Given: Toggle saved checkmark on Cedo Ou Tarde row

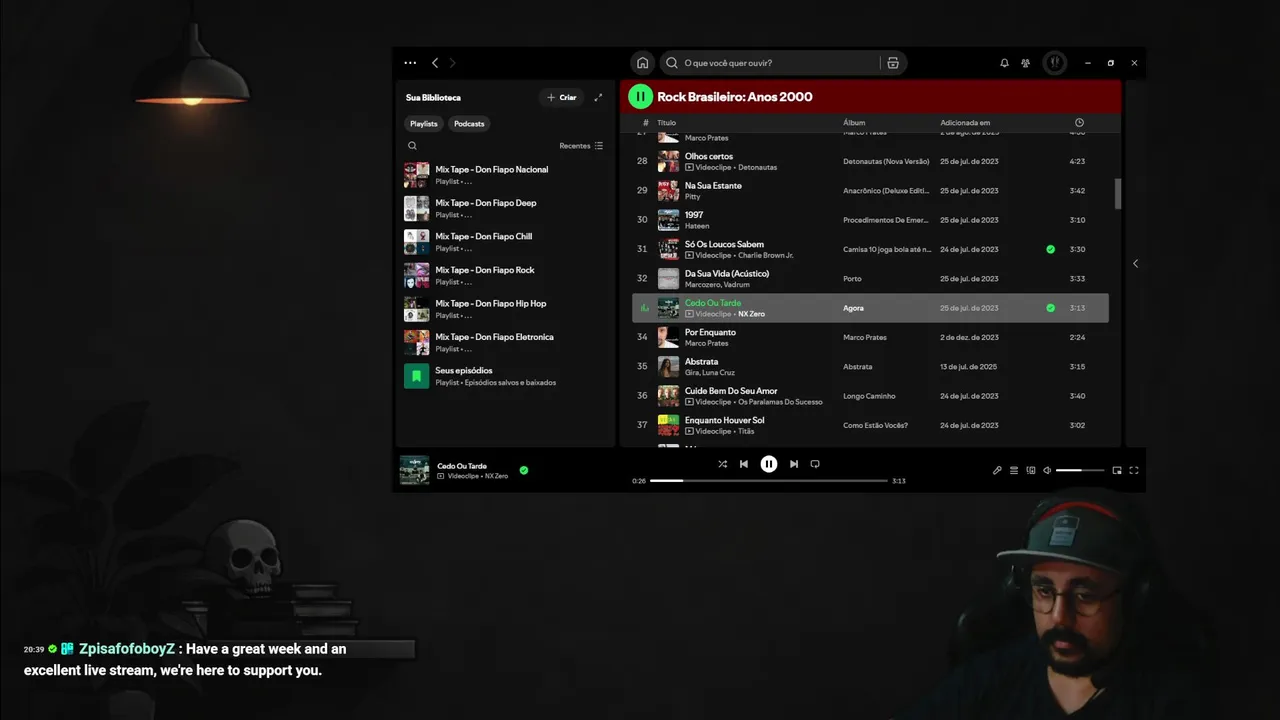Looking at the screenshot, I should pyautogui.click(x=1050, y=308).
